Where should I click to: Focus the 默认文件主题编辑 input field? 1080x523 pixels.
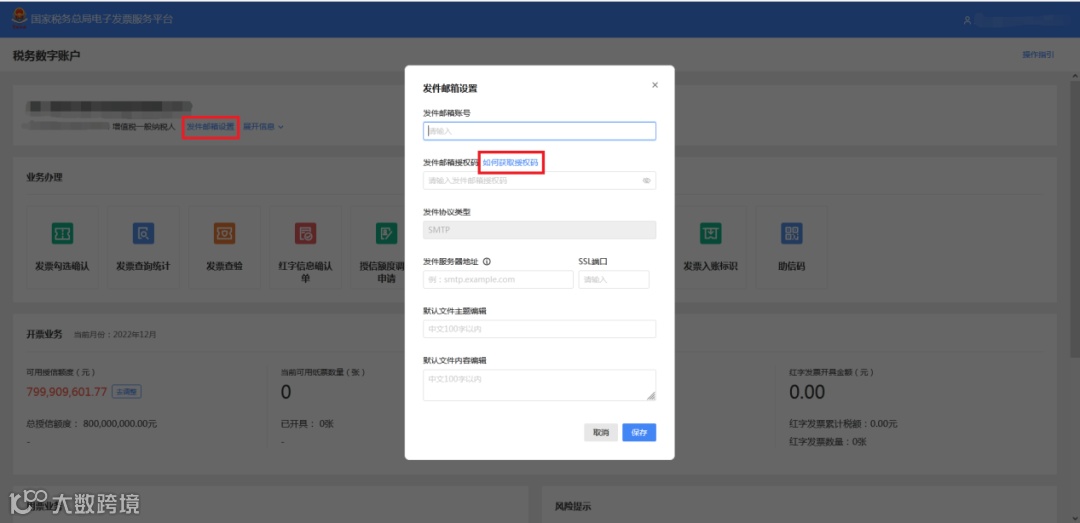coord(539,329)
